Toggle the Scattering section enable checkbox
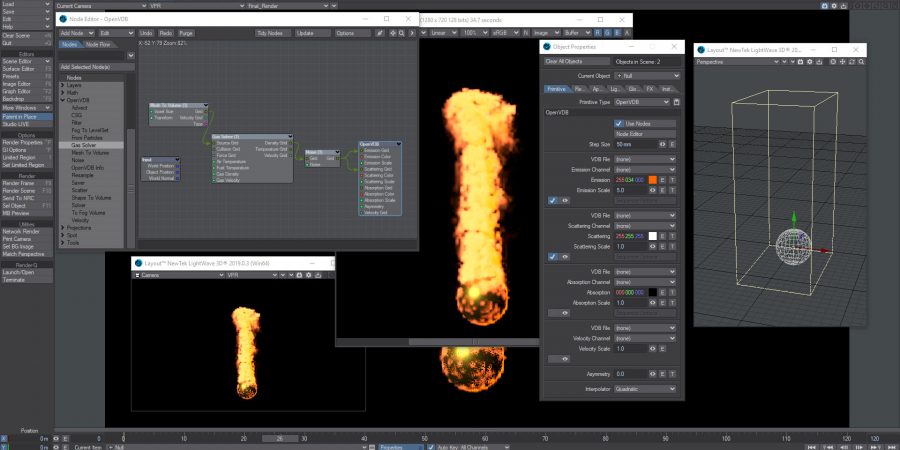900x450 pixels. click(553, 256)
